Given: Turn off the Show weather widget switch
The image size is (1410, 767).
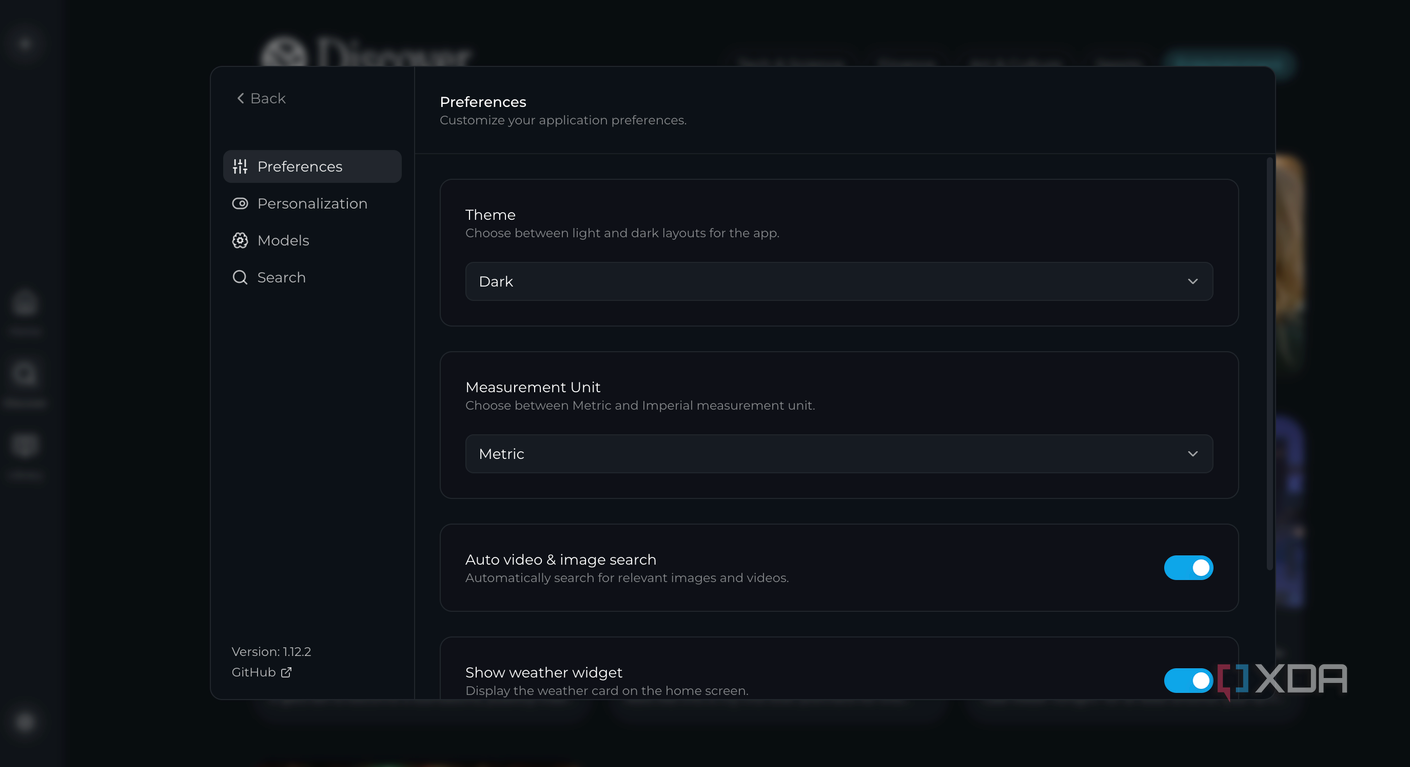Looking at the screenshot, I should 1188,681.
